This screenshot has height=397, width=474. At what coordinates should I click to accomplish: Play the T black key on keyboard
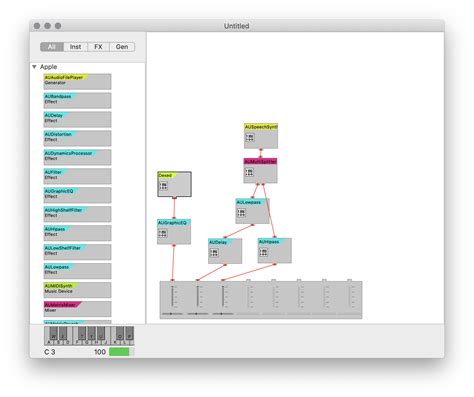click(82, 332)
